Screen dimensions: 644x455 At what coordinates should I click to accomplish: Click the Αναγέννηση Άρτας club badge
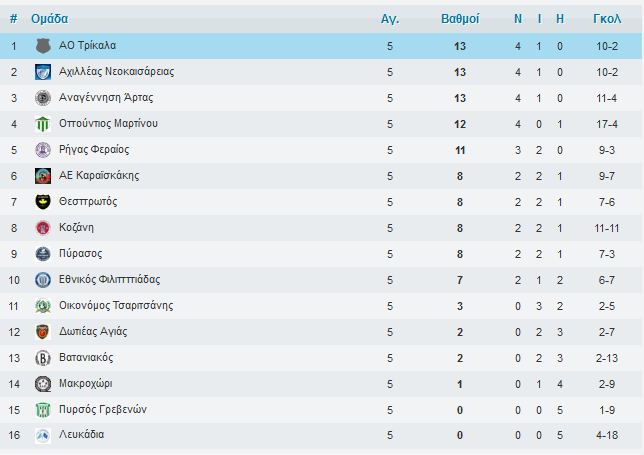(x=42, y=98)
